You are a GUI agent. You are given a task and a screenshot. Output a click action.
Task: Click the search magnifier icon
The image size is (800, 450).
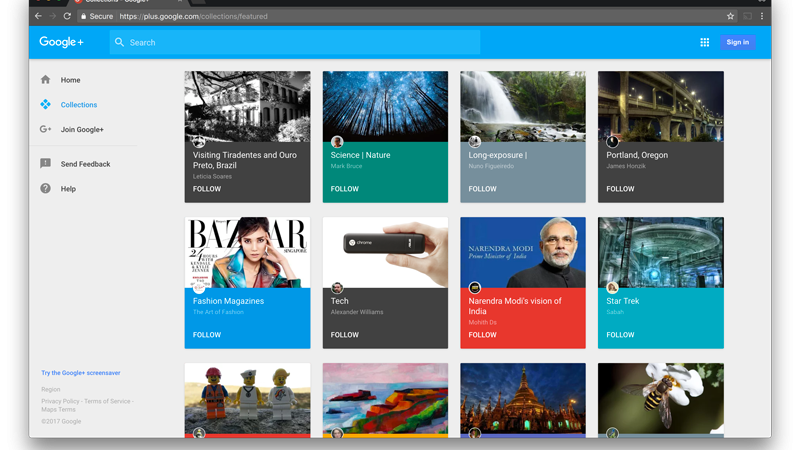[x=119, y=42]
